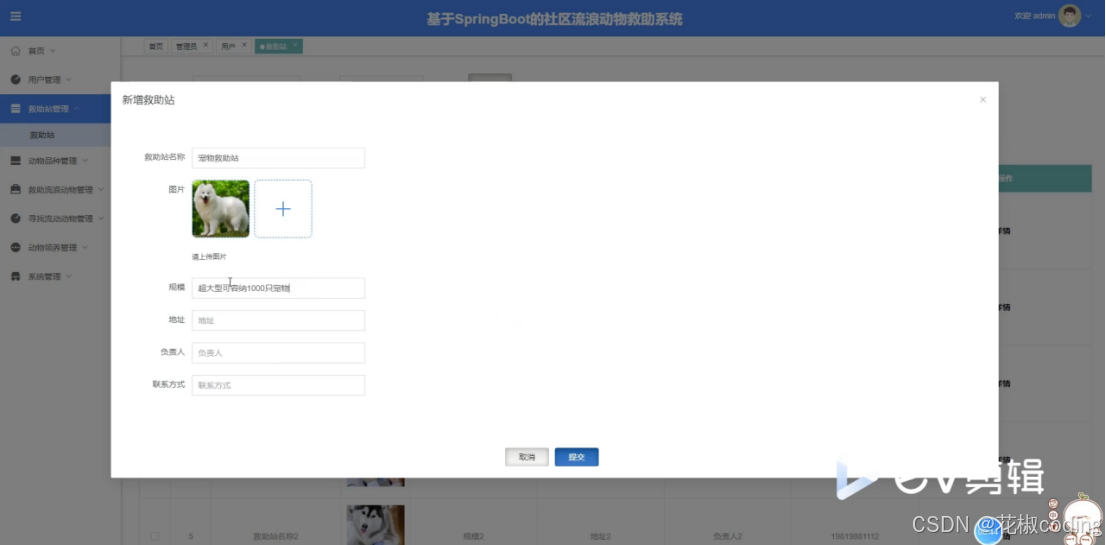The height and width of the screenshot is (545, 1106).
Task: Click the 19819881112 phone cell
Action: coord(855,537)
